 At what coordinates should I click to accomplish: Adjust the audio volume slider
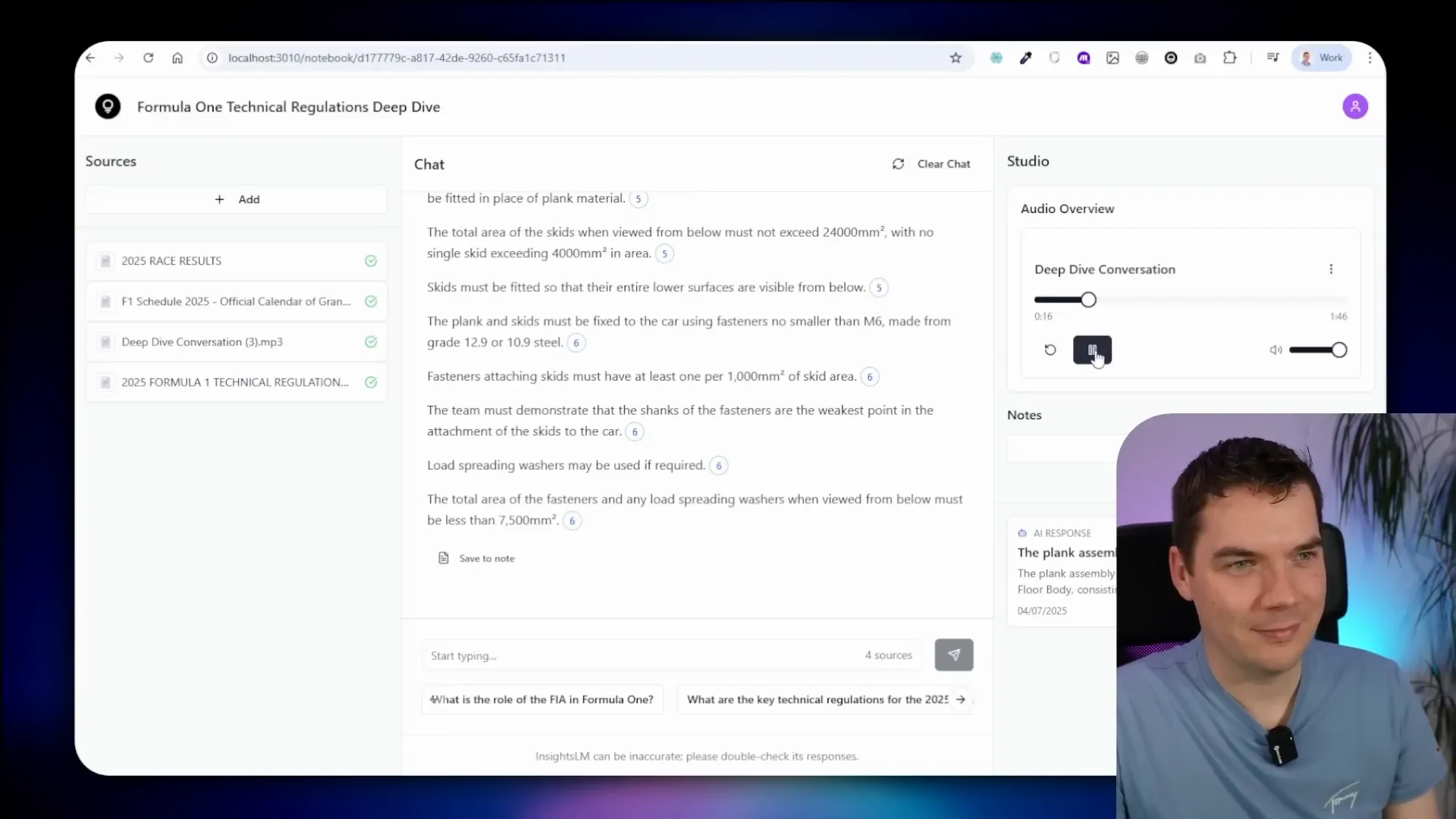click(1318, 350)
